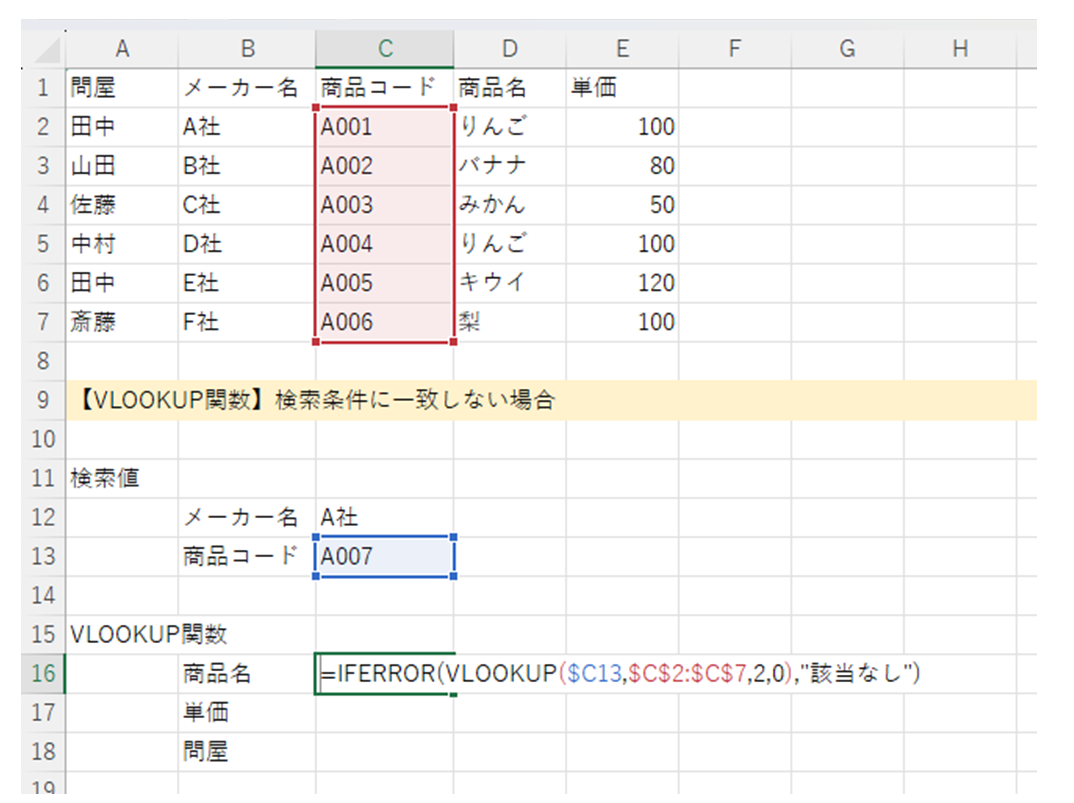Select cell with product code A002
The image size is (1074, 803).
tap(385, 166)
